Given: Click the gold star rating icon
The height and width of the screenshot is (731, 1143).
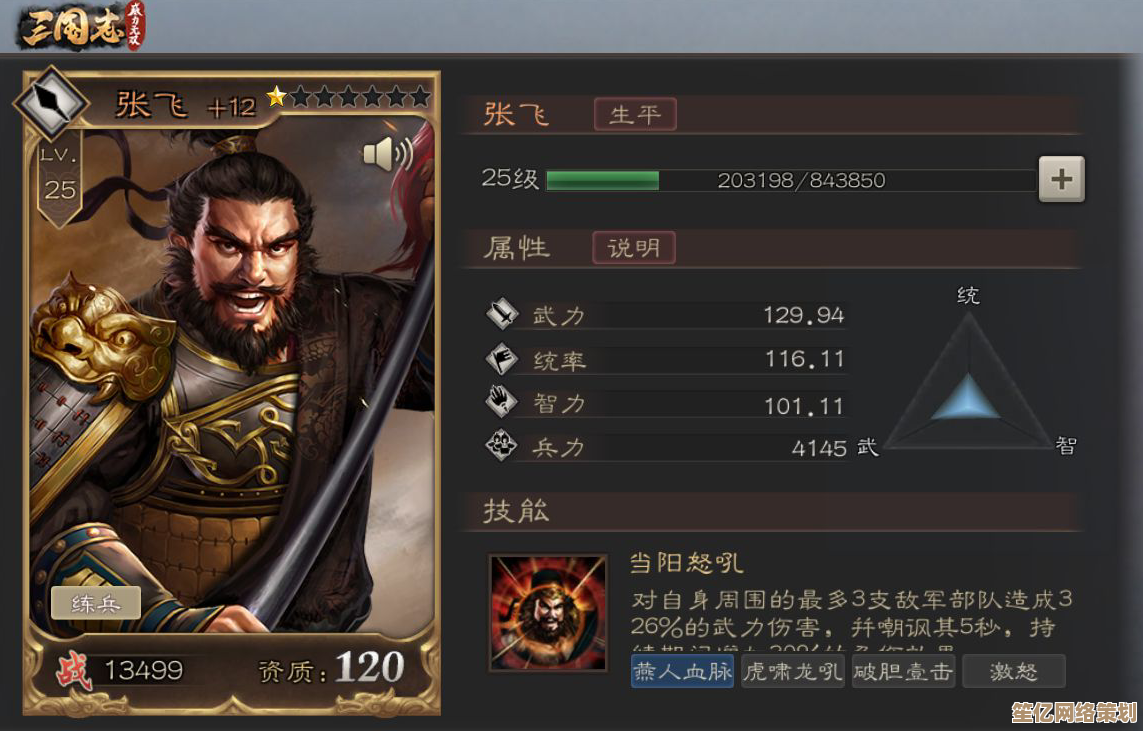Looking at the screenshot, I should [276, 96].
